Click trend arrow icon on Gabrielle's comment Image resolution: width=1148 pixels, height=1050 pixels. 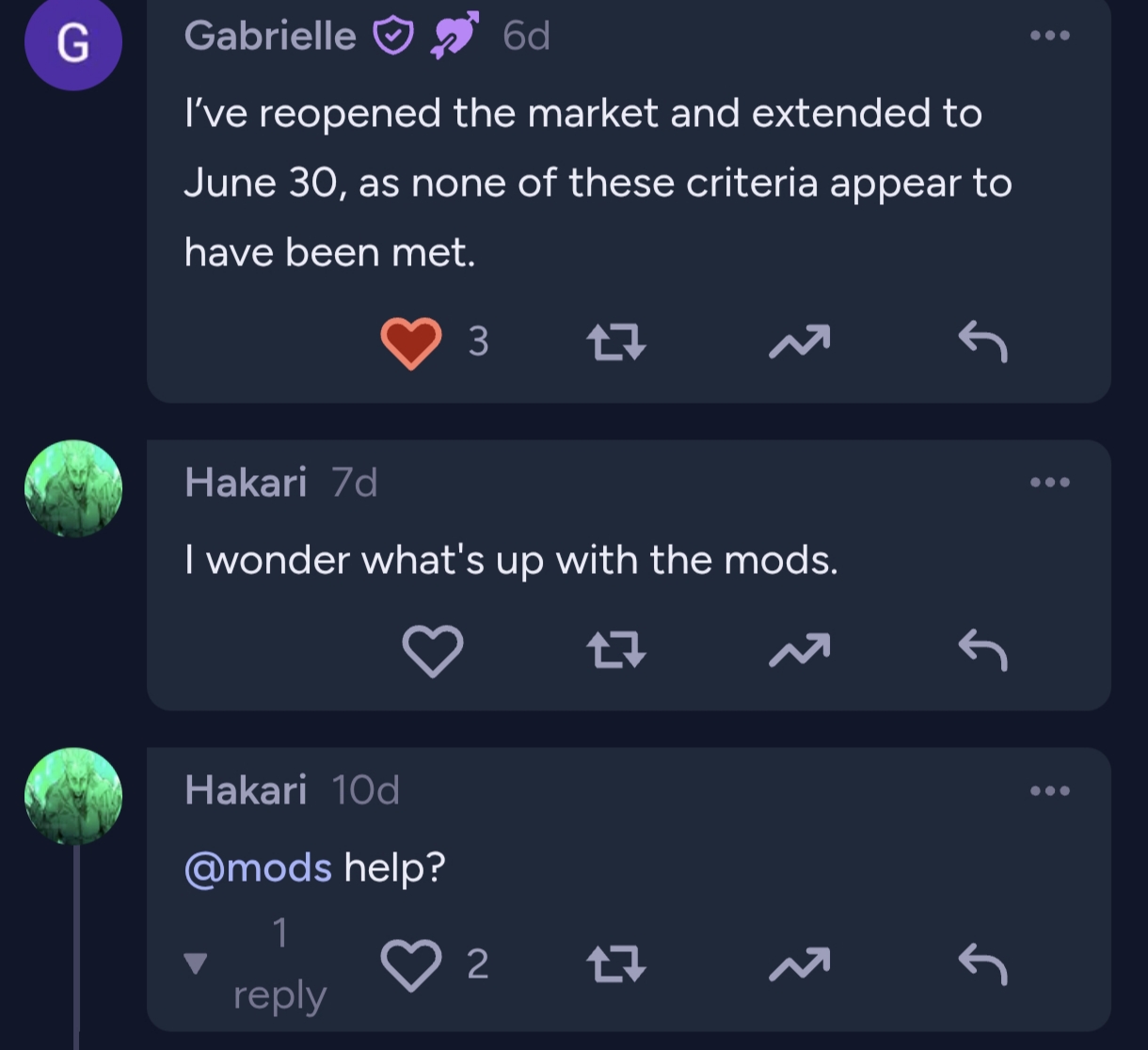pyautogui.click(x=799, y=342)
